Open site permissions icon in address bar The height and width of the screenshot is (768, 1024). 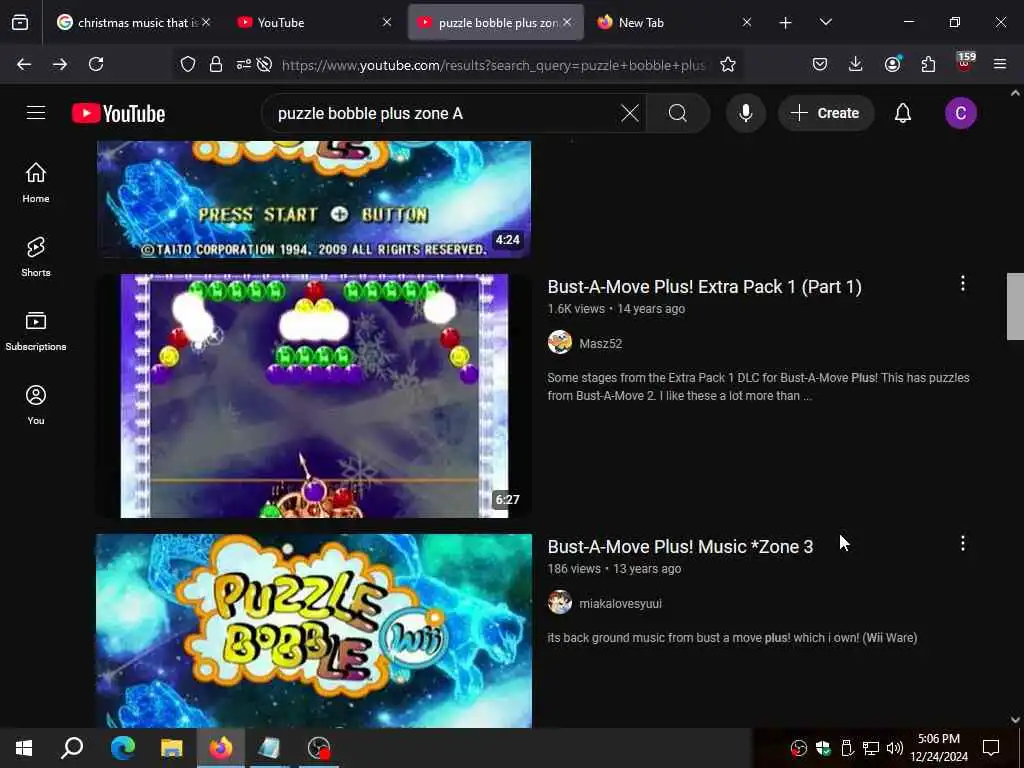pyautogui.click(x=244, y=64)
